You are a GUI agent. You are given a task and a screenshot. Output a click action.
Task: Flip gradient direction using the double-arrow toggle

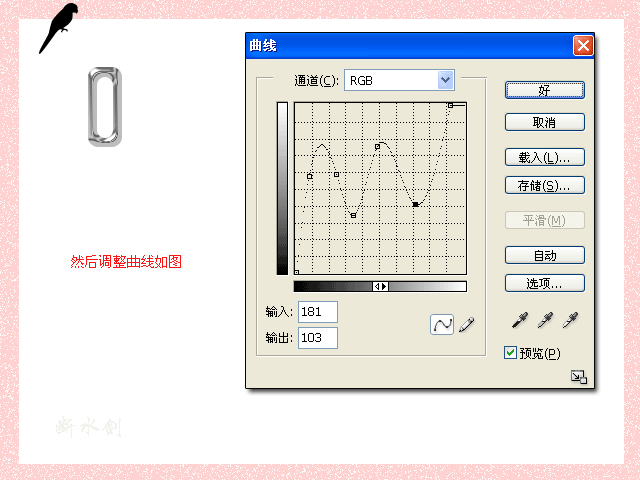(x=380, y=286)
